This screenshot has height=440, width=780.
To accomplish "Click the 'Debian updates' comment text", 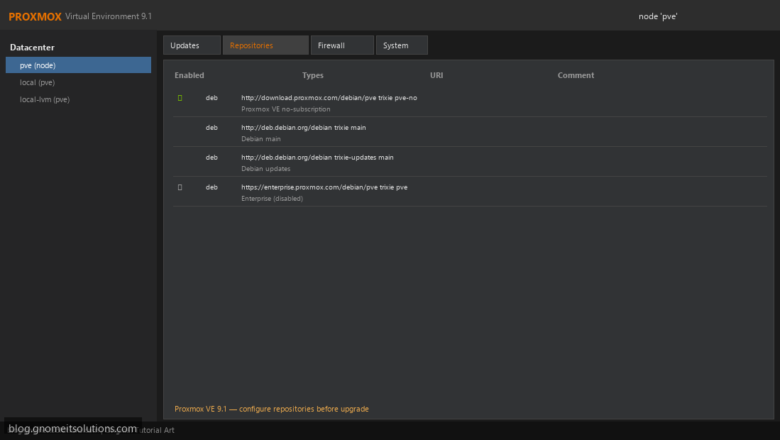I will [266, 169].
